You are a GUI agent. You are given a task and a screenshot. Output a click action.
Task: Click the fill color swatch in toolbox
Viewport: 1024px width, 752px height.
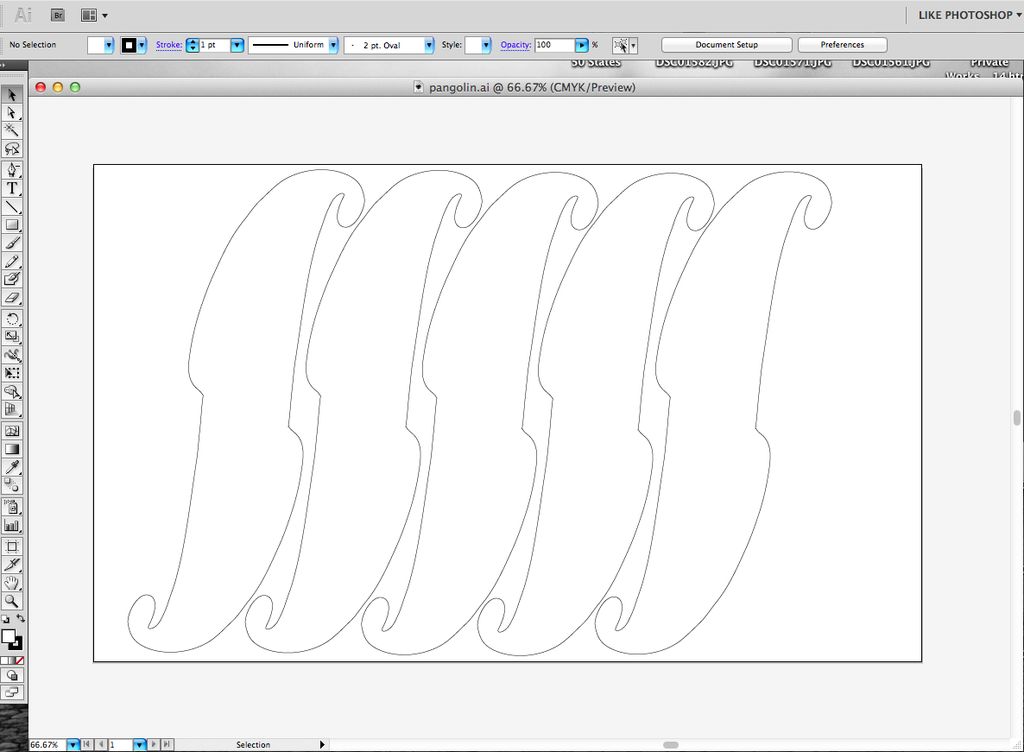tap(8, 636)
